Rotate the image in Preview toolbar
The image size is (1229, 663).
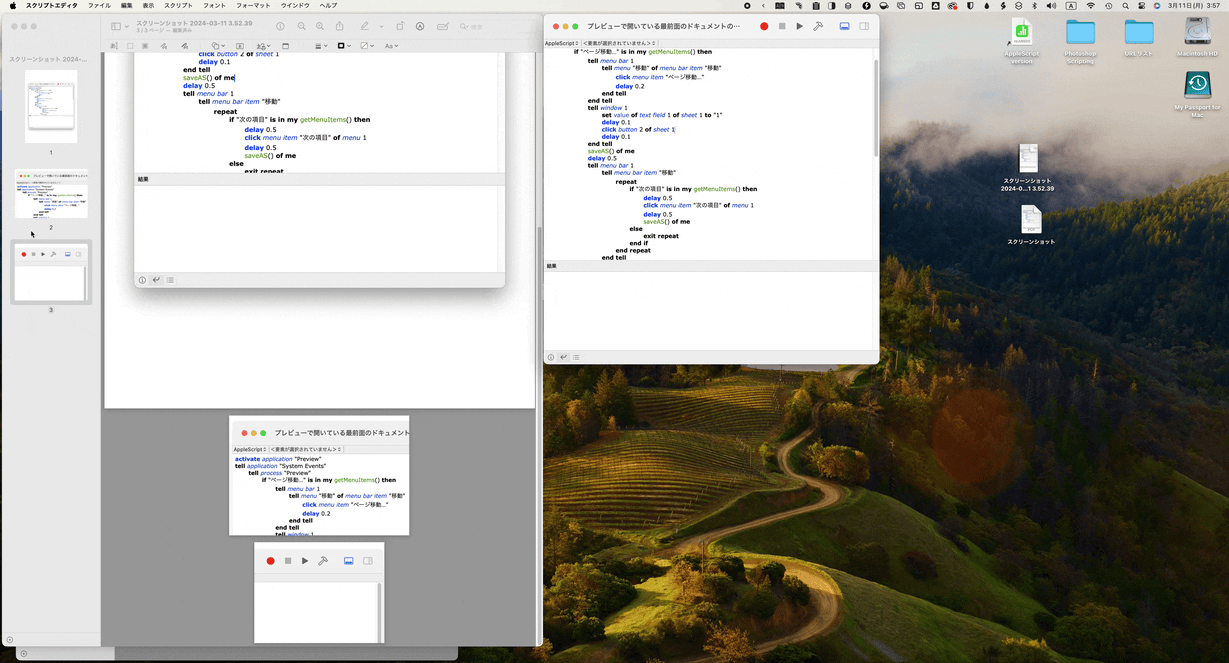(x=400, y=26)
